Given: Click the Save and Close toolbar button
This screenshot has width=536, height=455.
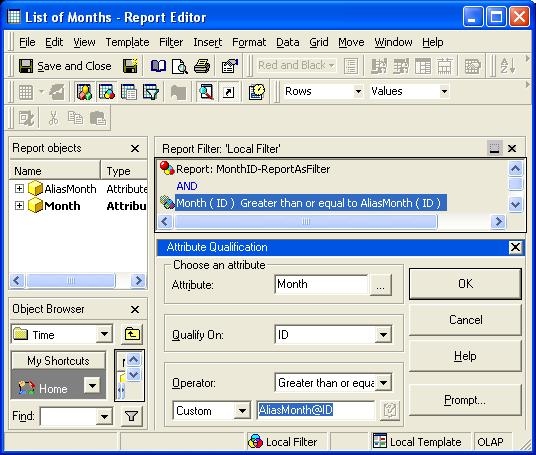Looking at the screenshot, I should tap(65, 66).
